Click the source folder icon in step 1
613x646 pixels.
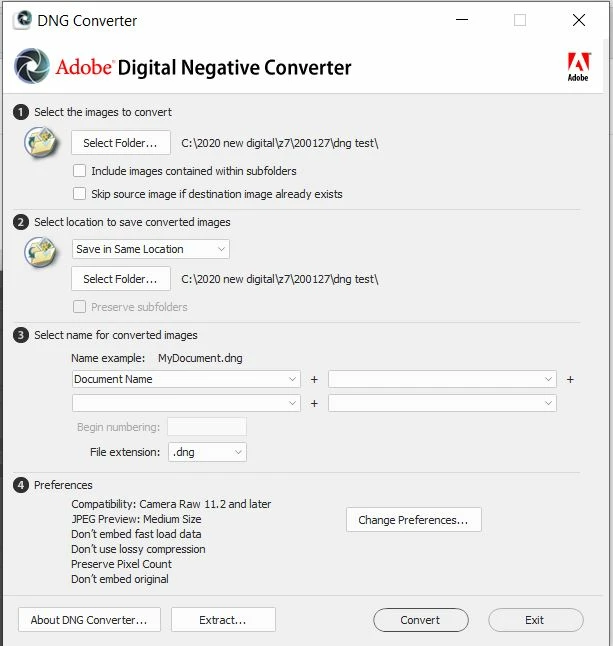tap(40, 143)
